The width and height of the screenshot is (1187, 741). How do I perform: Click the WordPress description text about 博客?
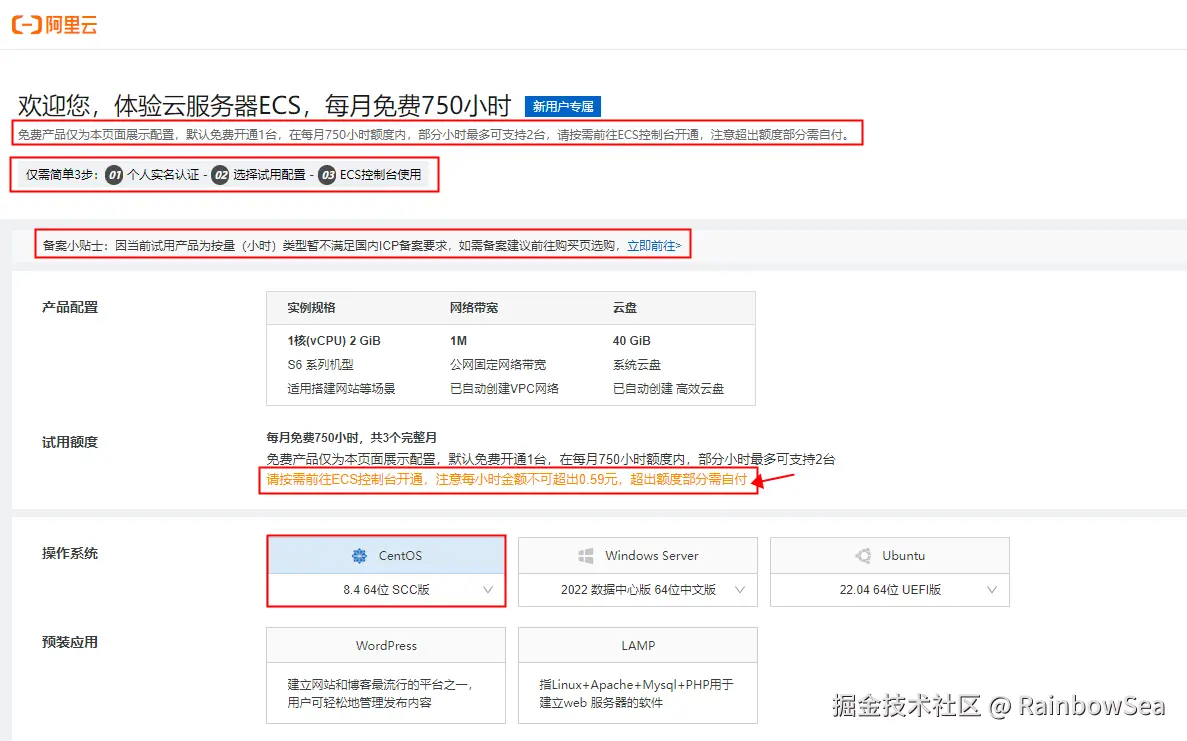381,693
